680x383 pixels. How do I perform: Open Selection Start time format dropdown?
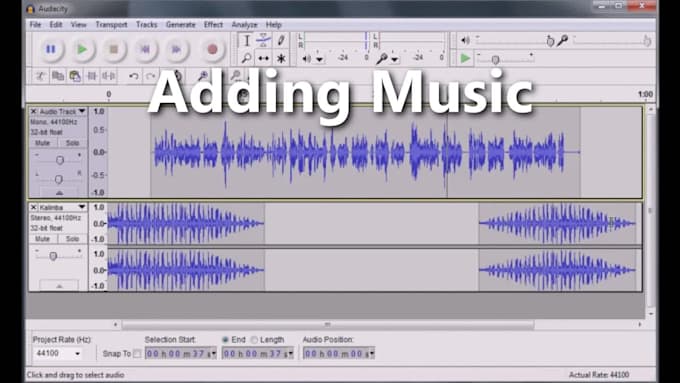214,354
